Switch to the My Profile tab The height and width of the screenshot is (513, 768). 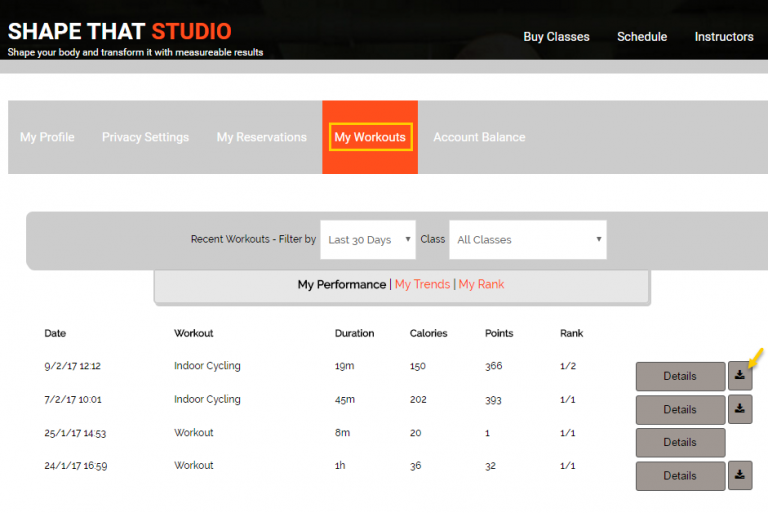pos(47,137)
